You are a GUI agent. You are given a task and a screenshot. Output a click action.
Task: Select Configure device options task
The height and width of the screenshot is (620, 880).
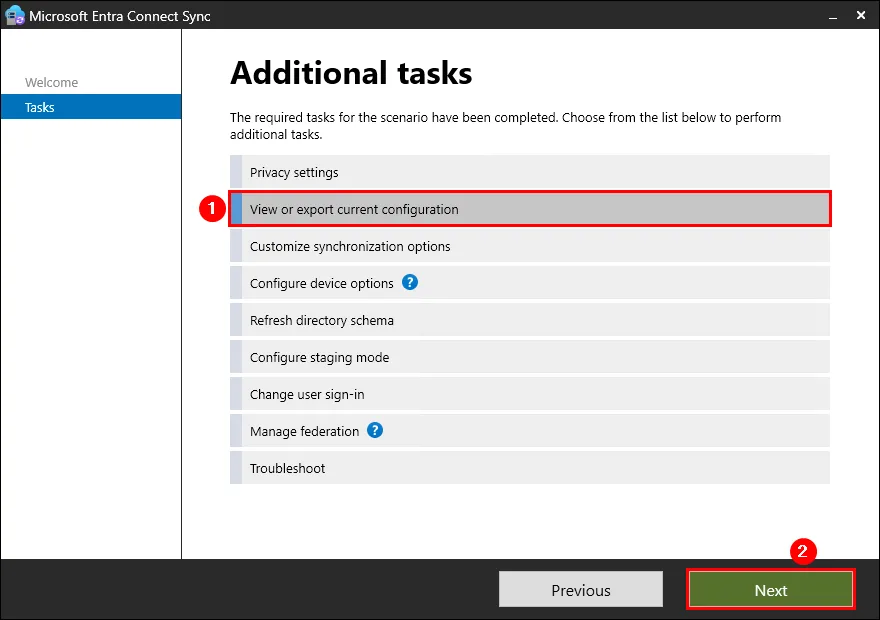(x=530, y=283)
